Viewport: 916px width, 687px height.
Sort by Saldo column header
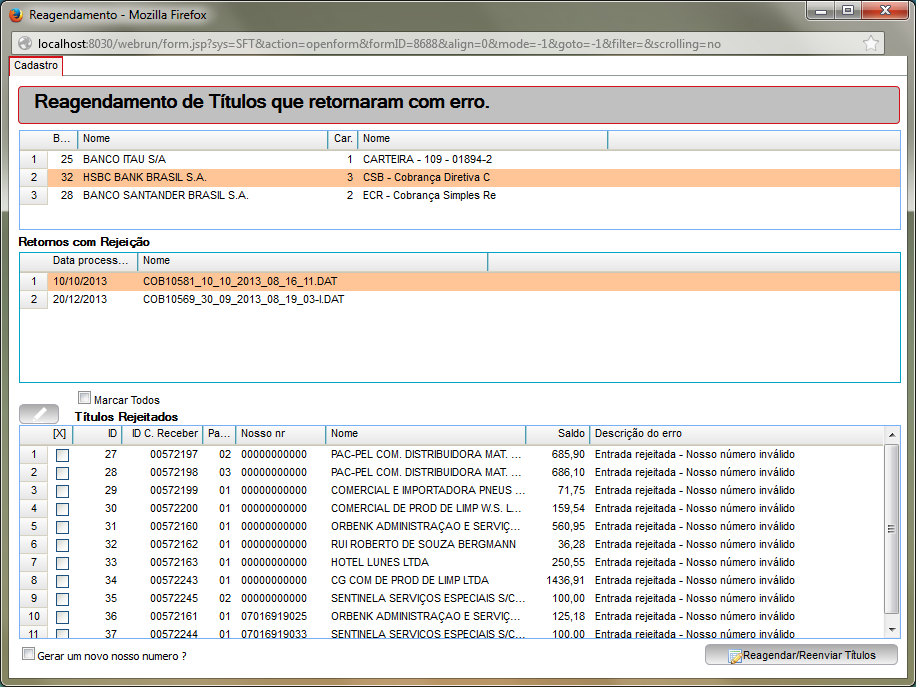[x=557, y=434]
